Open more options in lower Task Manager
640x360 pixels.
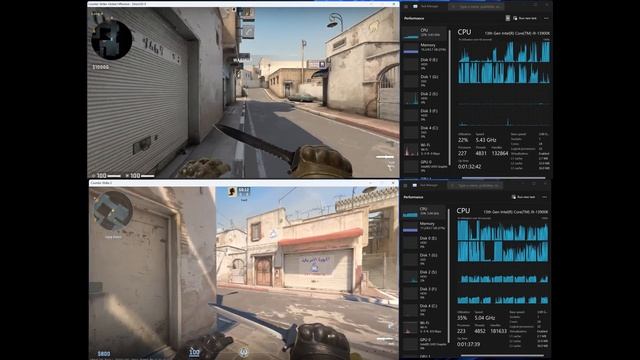point(544,197)
